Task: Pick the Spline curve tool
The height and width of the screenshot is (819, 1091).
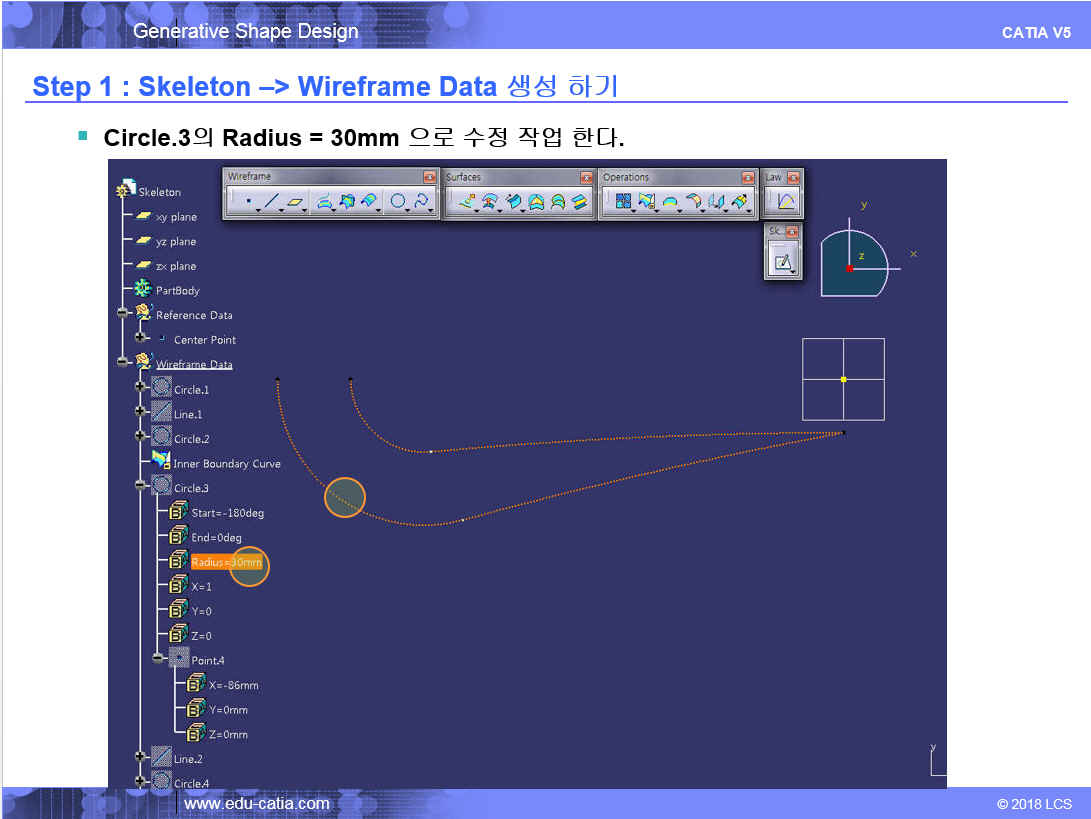Action: [x=422, y=201]
